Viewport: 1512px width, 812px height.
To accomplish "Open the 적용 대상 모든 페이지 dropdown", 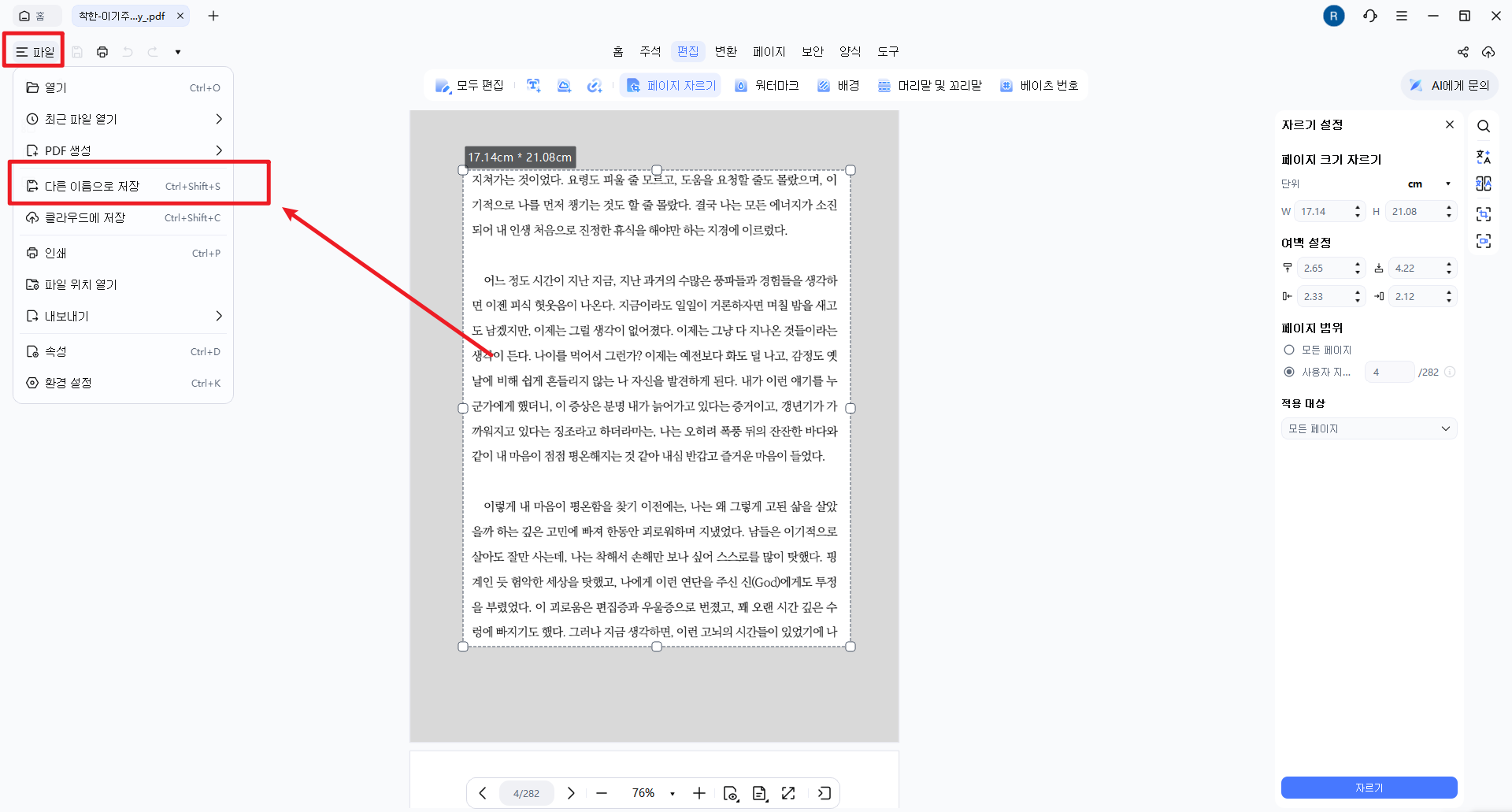I will click(1369, 428).
